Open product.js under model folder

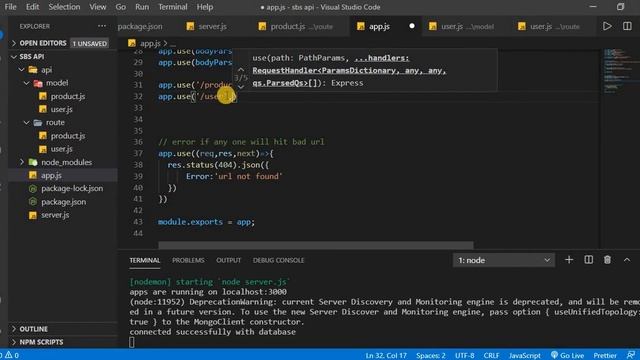(x=68, y=96)
